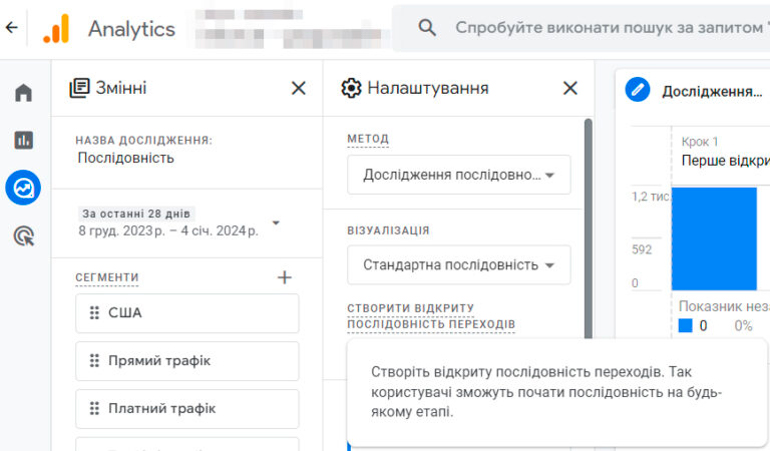Open Explore icon in sidebar
The height and width of the screenshot is (451, 770).
[23, 188]
